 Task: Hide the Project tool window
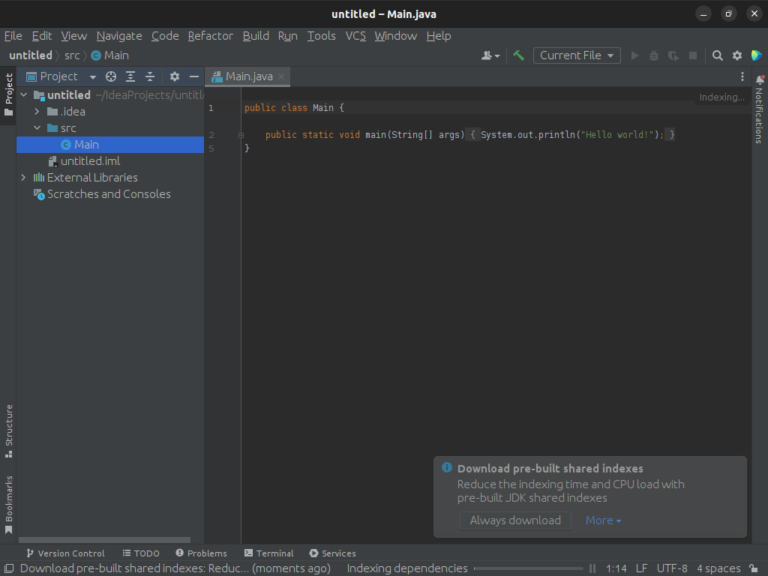pos(194,76)
